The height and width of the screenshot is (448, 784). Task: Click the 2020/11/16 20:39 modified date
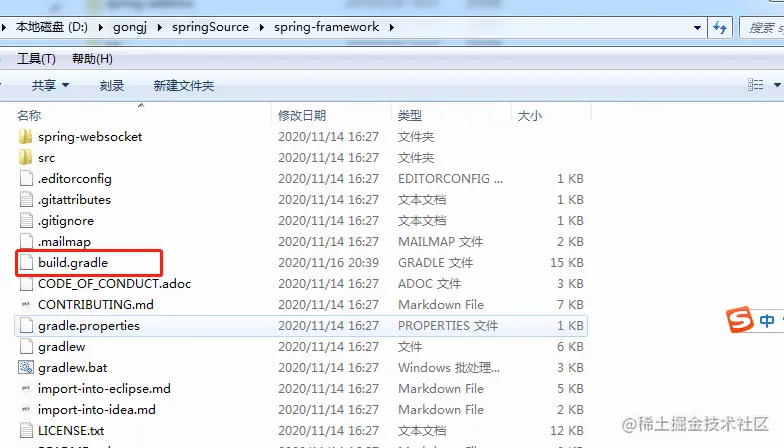(x=328, y=262)
